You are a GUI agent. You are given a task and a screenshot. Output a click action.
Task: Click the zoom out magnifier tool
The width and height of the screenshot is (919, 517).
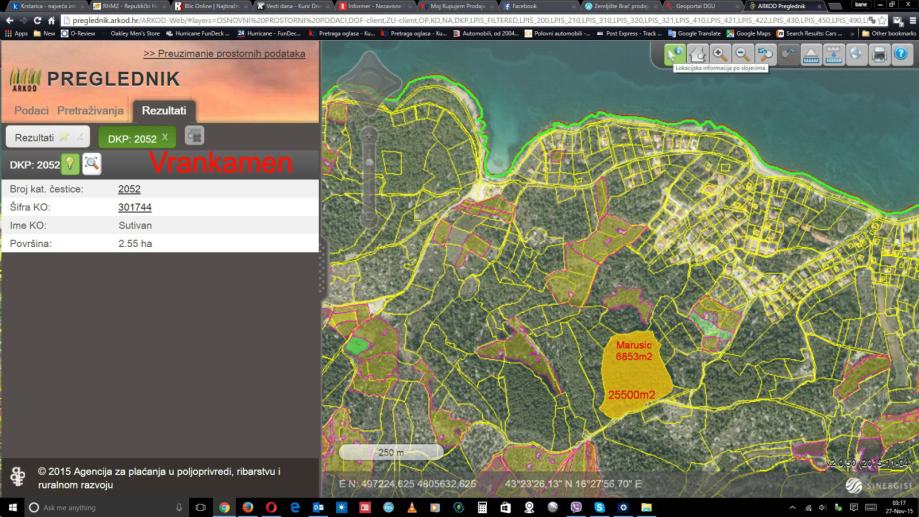point(742,54)
